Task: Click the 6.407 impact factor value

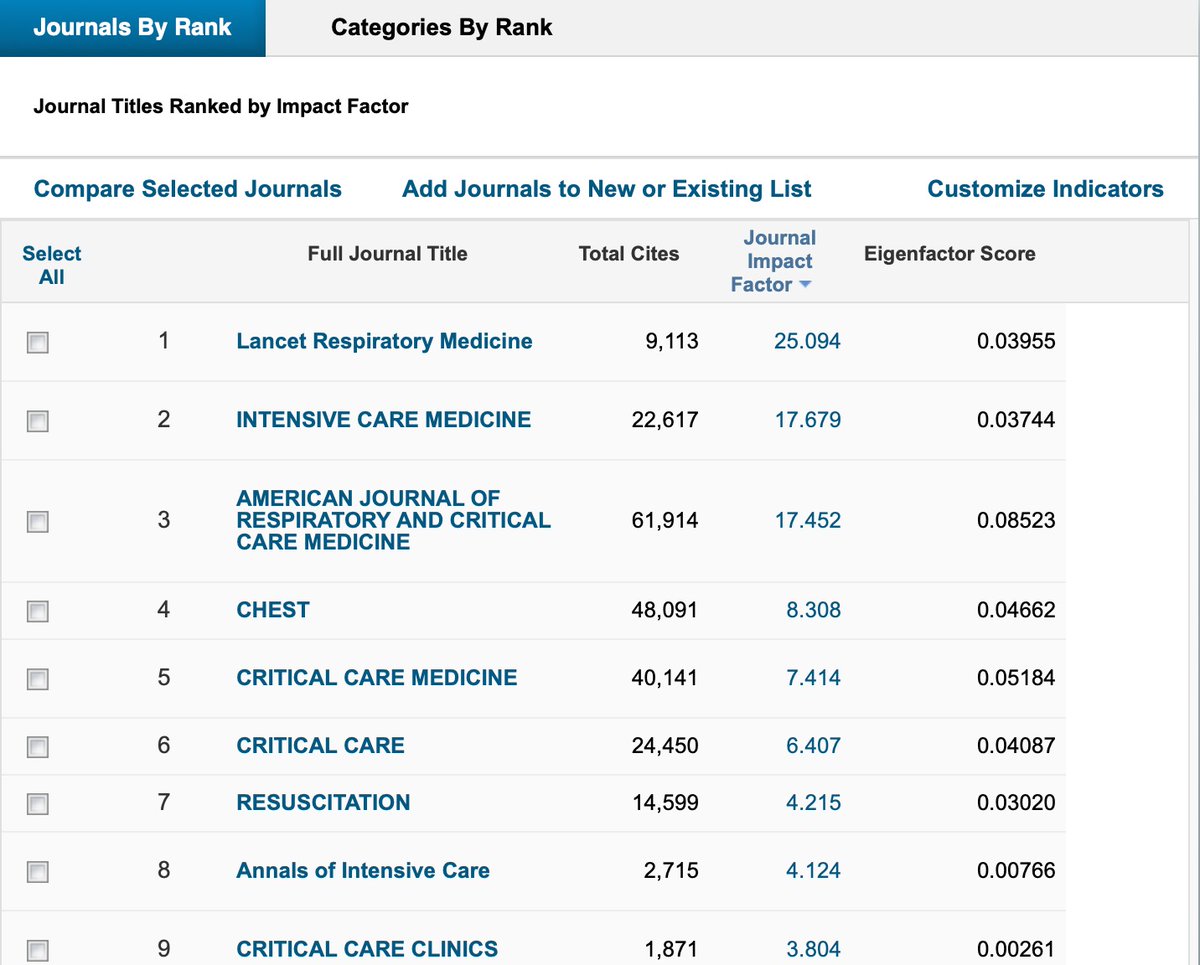Action: [x=813, y=745]
